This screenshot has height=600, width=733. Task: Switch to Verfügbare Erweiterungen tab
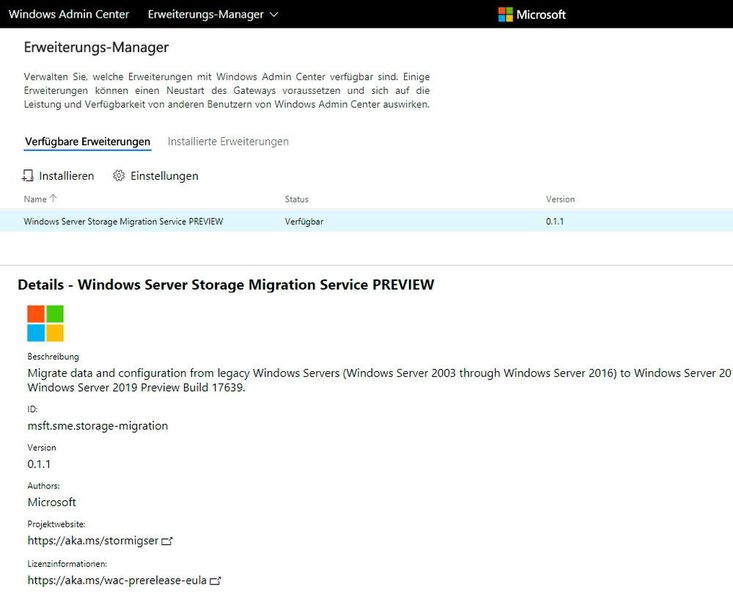click(x=88, y=141)
